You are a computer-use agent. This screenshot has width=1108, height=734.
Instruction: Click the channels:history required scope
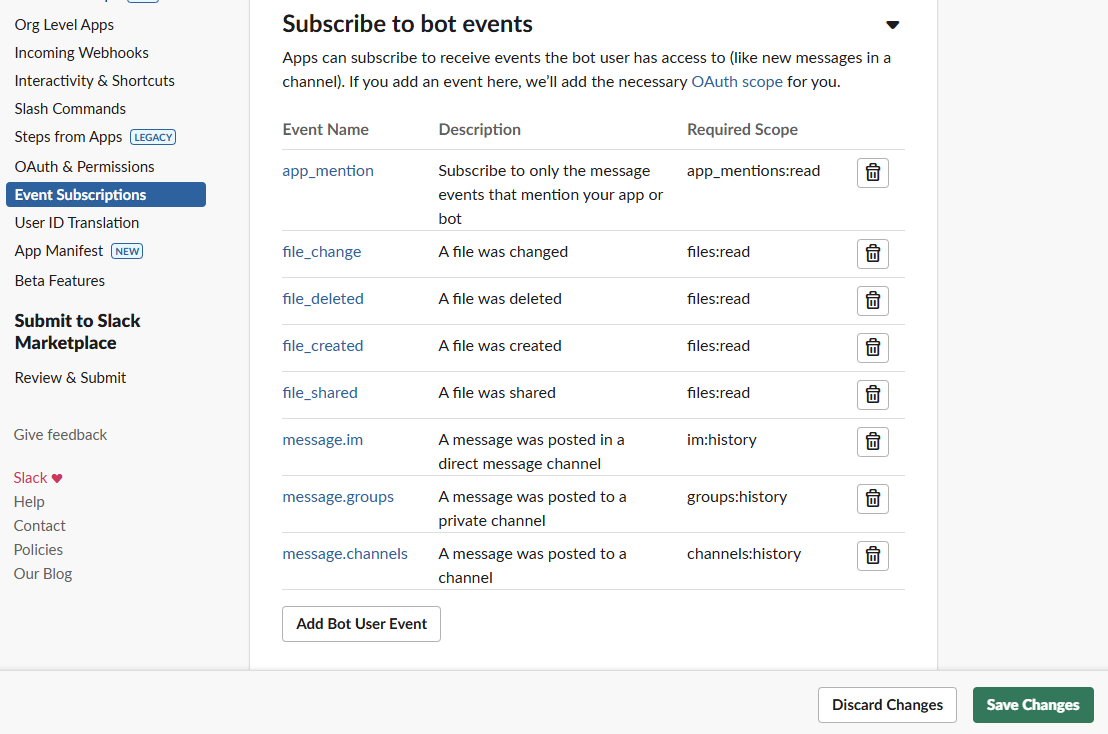pyautogui.click(x=744, y=554)
